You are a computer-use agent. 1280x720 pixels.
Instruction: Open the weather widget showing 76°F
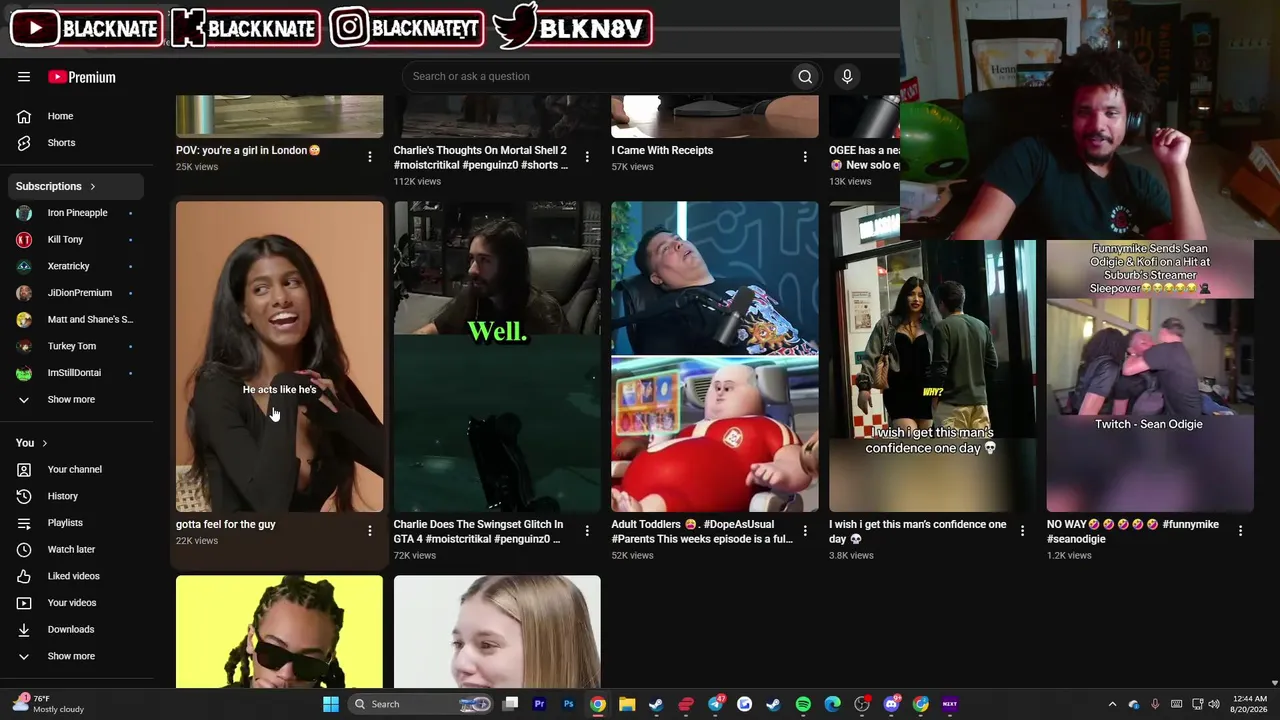(x=48, y=704)
